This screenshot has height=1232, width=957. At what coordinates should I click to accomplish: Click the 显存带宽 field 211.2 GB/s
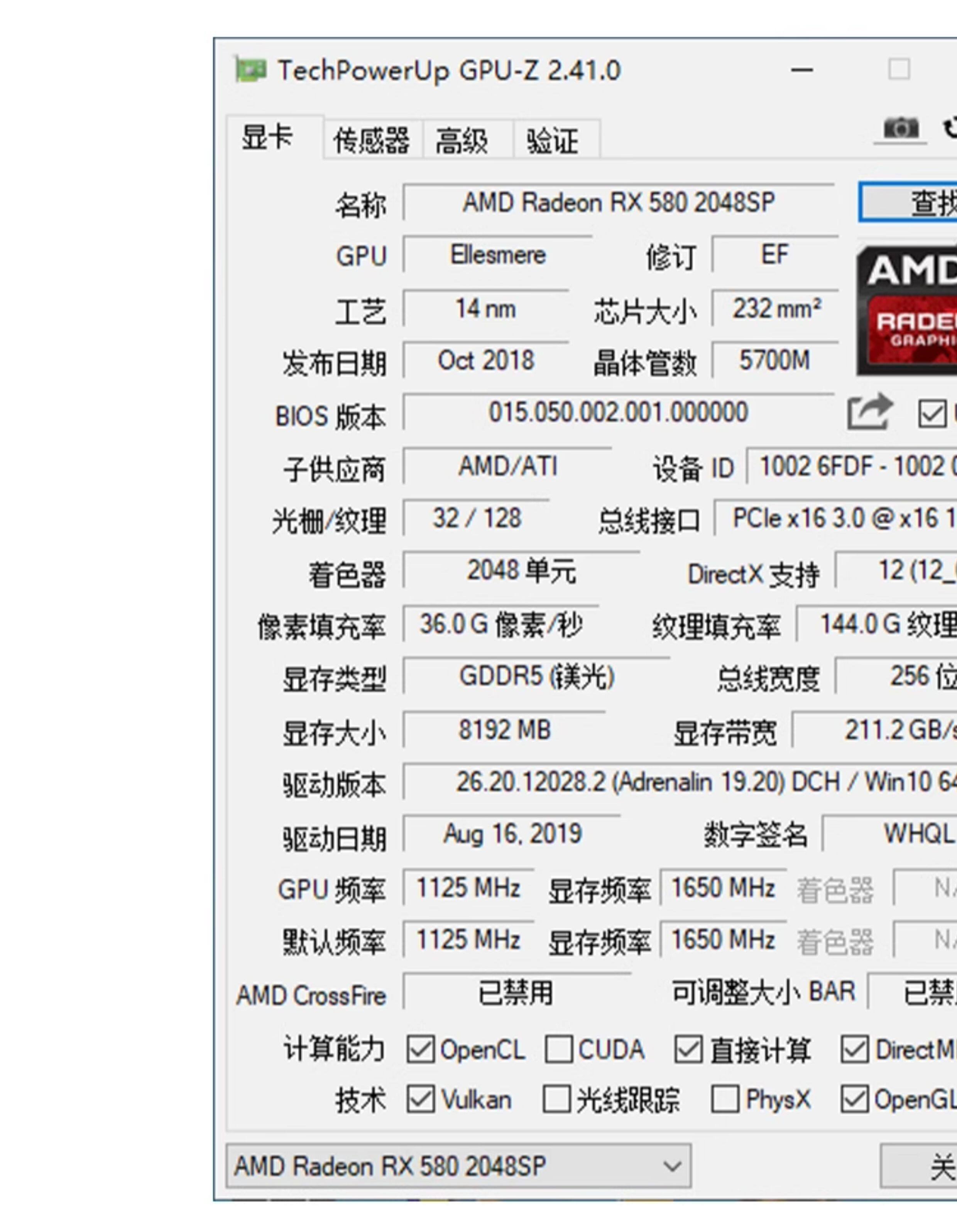tap(875, 729)
